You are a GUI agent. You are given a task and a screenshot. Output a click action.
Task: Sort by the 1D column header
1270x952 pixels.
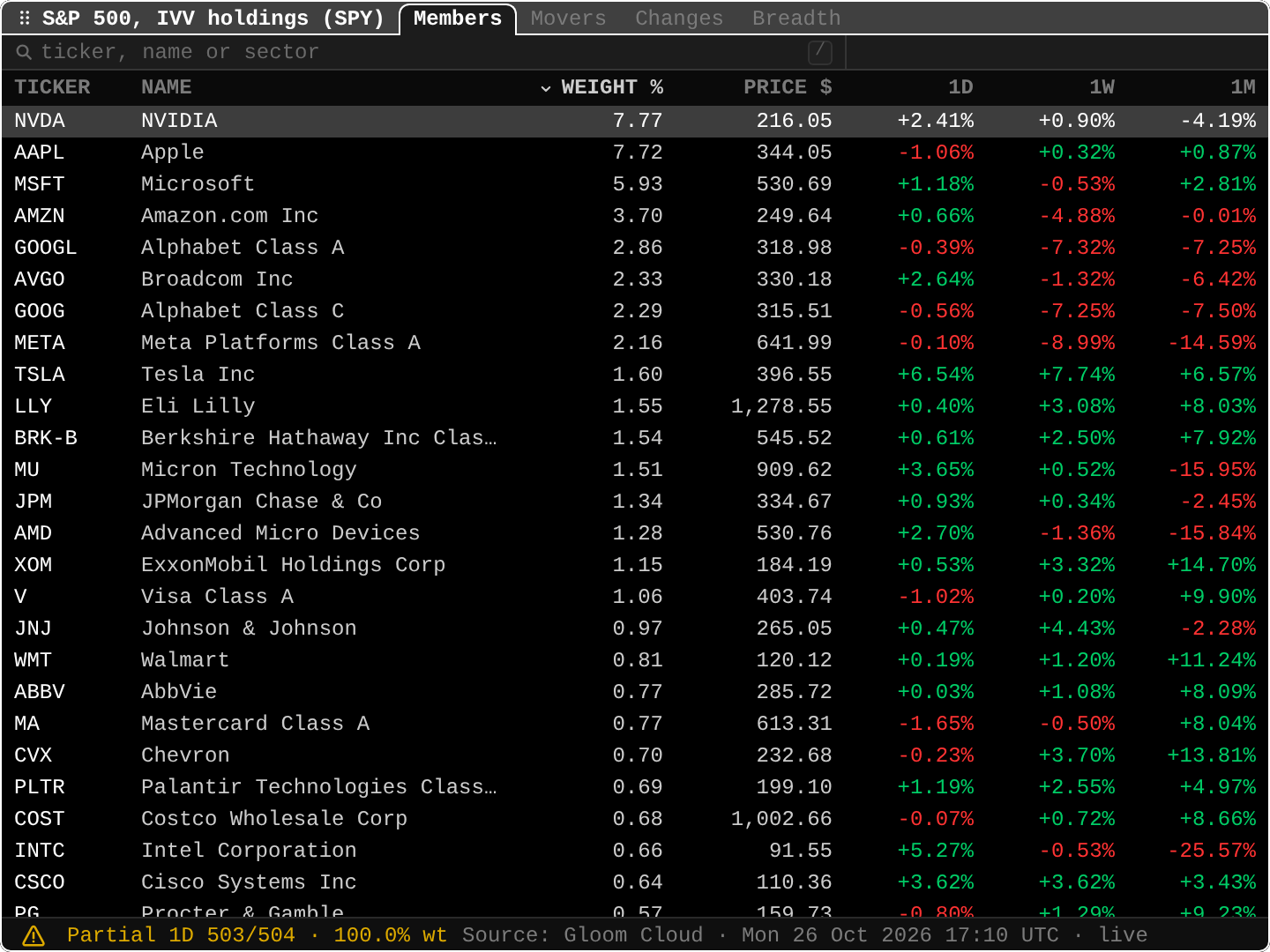click(x=960, y=87)
